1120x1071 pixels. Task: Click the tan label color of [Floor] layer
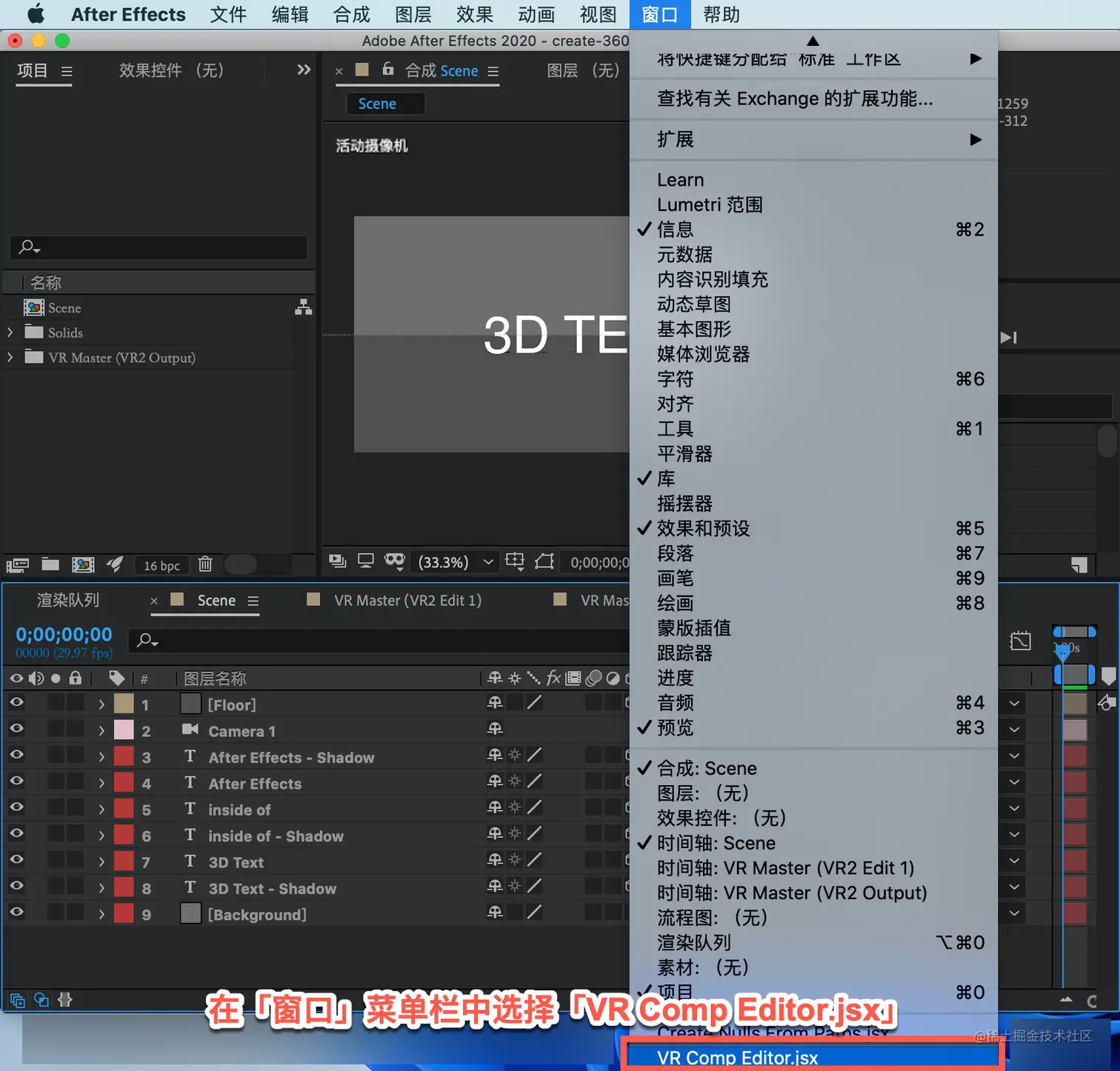click(x=124, y=704)
